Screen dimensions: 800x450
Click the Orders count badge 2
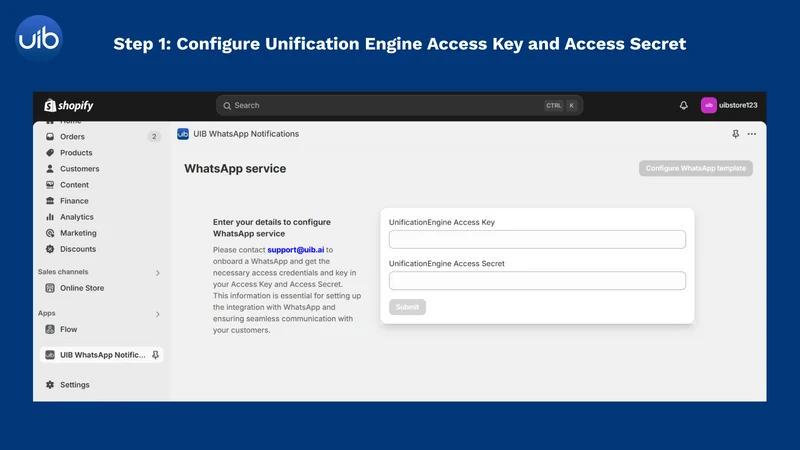[154, 137]
